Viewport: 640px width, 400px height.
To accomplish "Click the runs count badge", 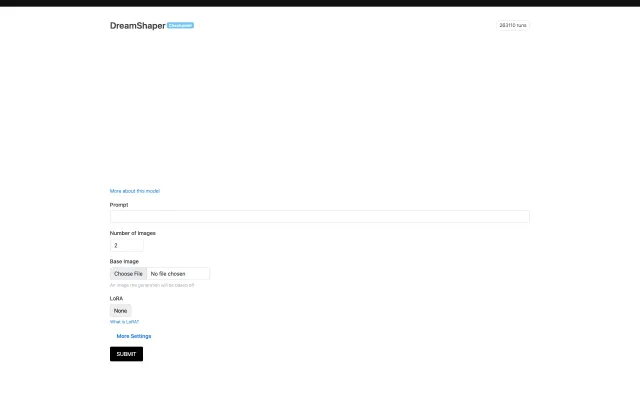I will [512, 25].
